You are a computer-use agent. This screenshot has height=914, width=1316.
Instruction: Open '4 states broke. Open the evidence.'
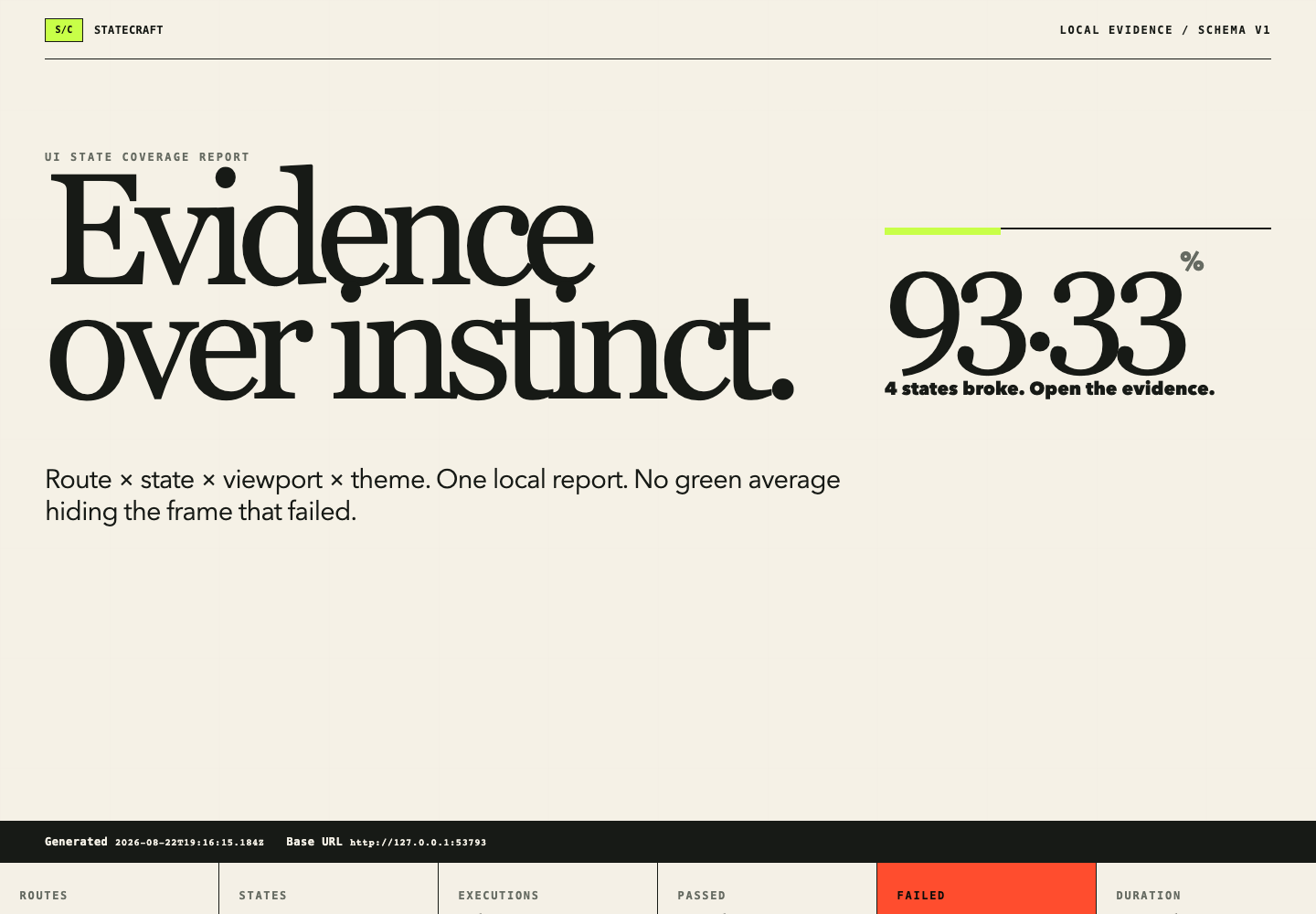1050,388
